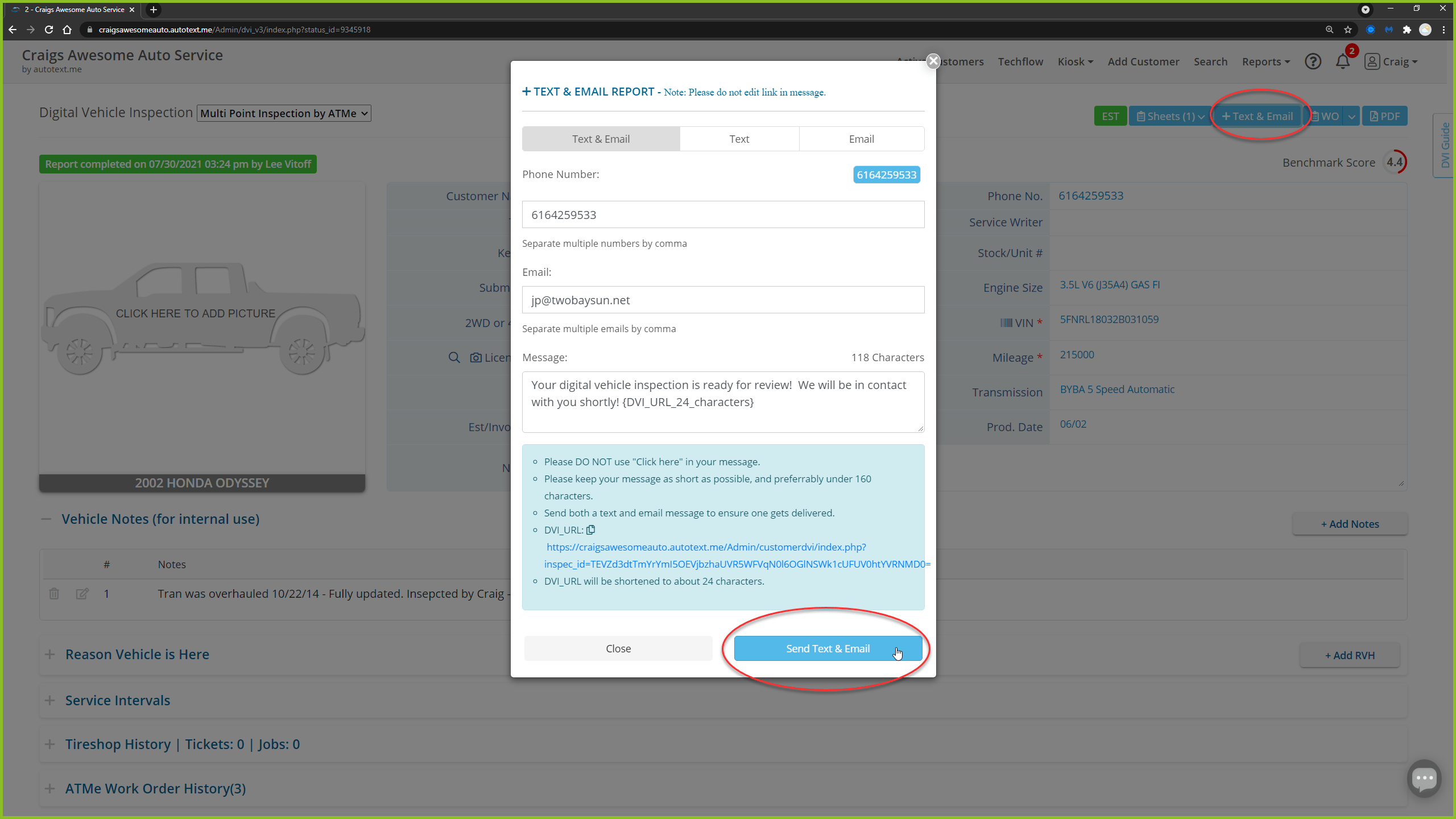Click the license plate camera icon

[475, 357]
